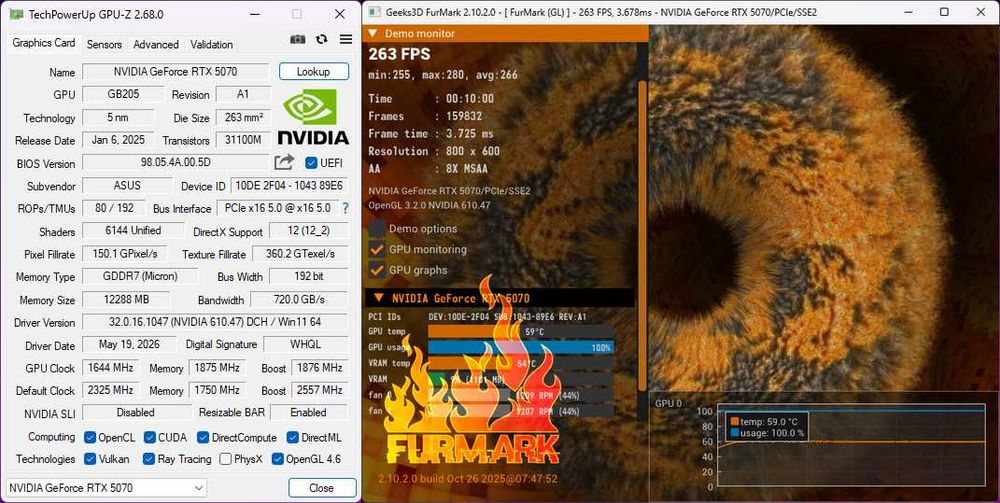This screenshot has width=1000, height=503.
Task: Click the usage: 100.0 % graph legend
Action: 767,433
